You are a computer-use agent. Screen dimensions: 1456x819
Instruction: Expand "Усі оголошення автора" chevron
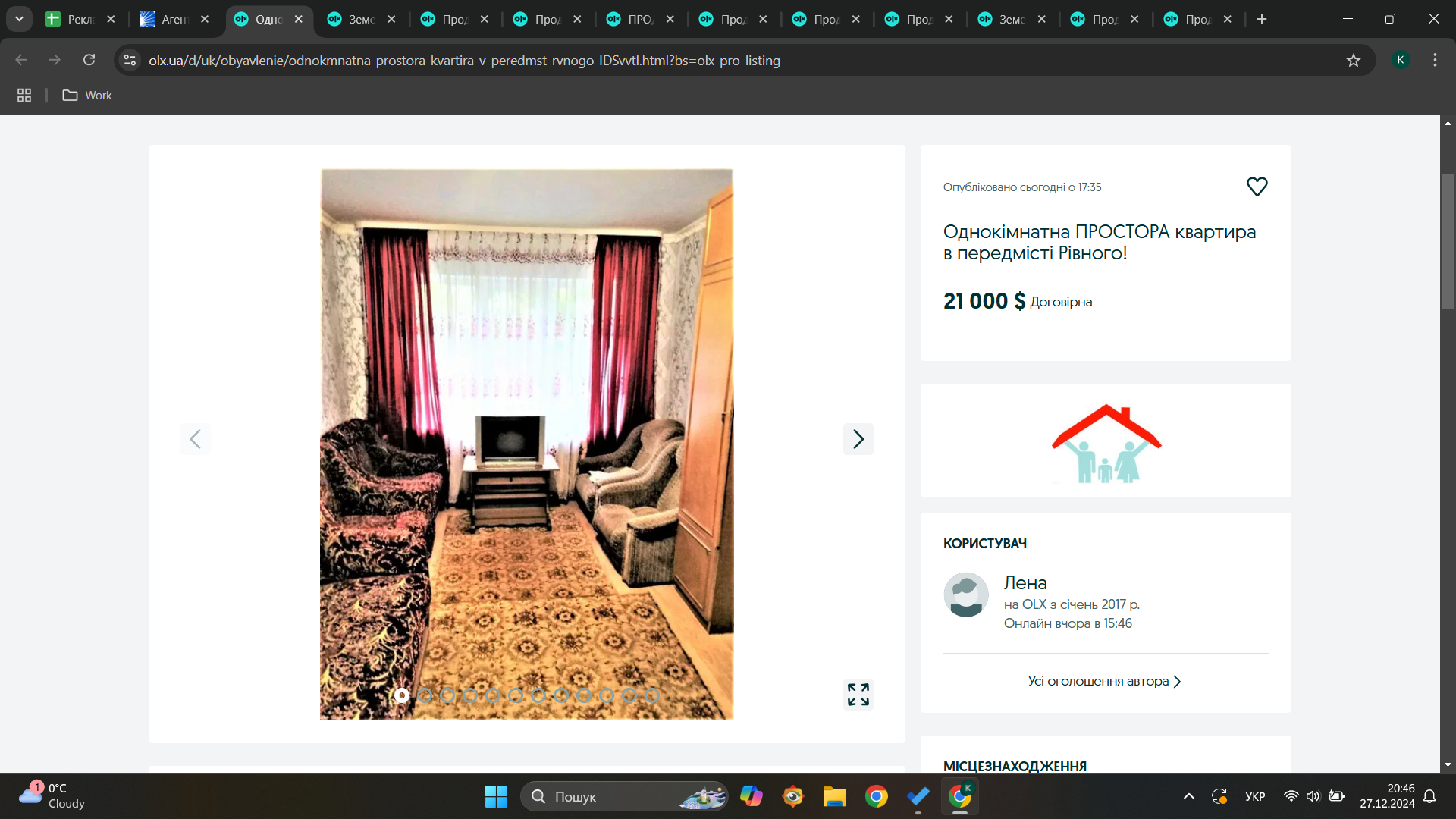coord(1177,682)
